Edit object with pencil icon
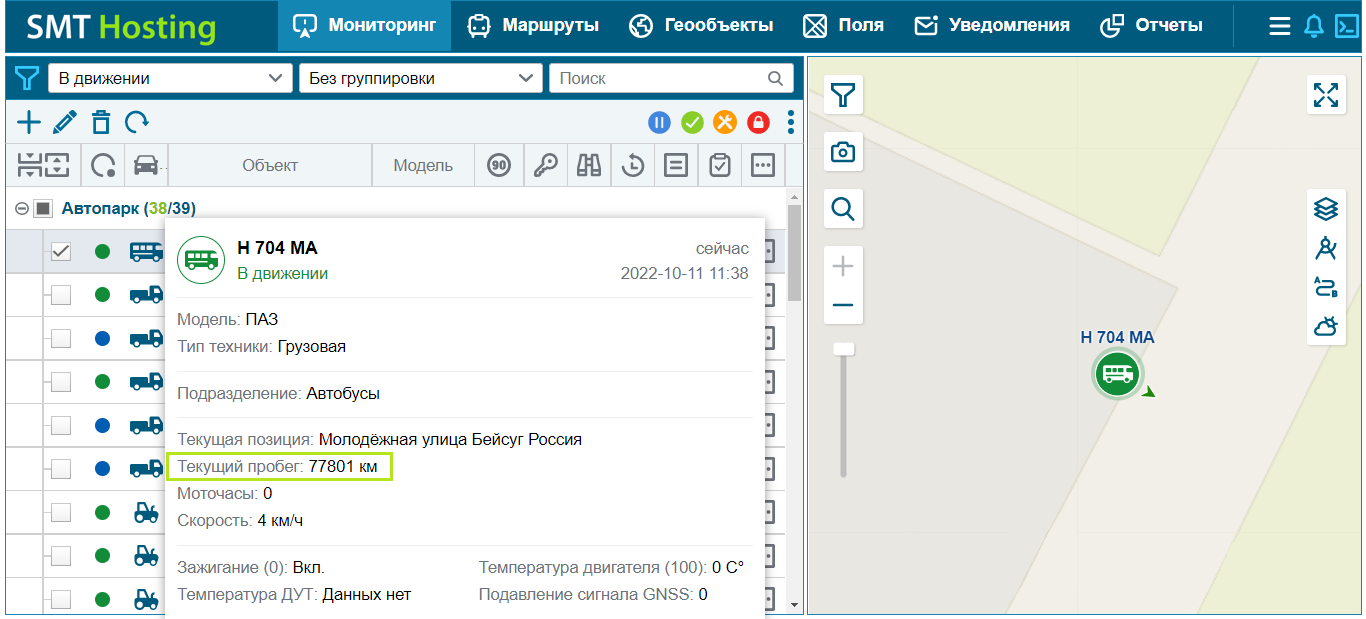 point(65,122)
